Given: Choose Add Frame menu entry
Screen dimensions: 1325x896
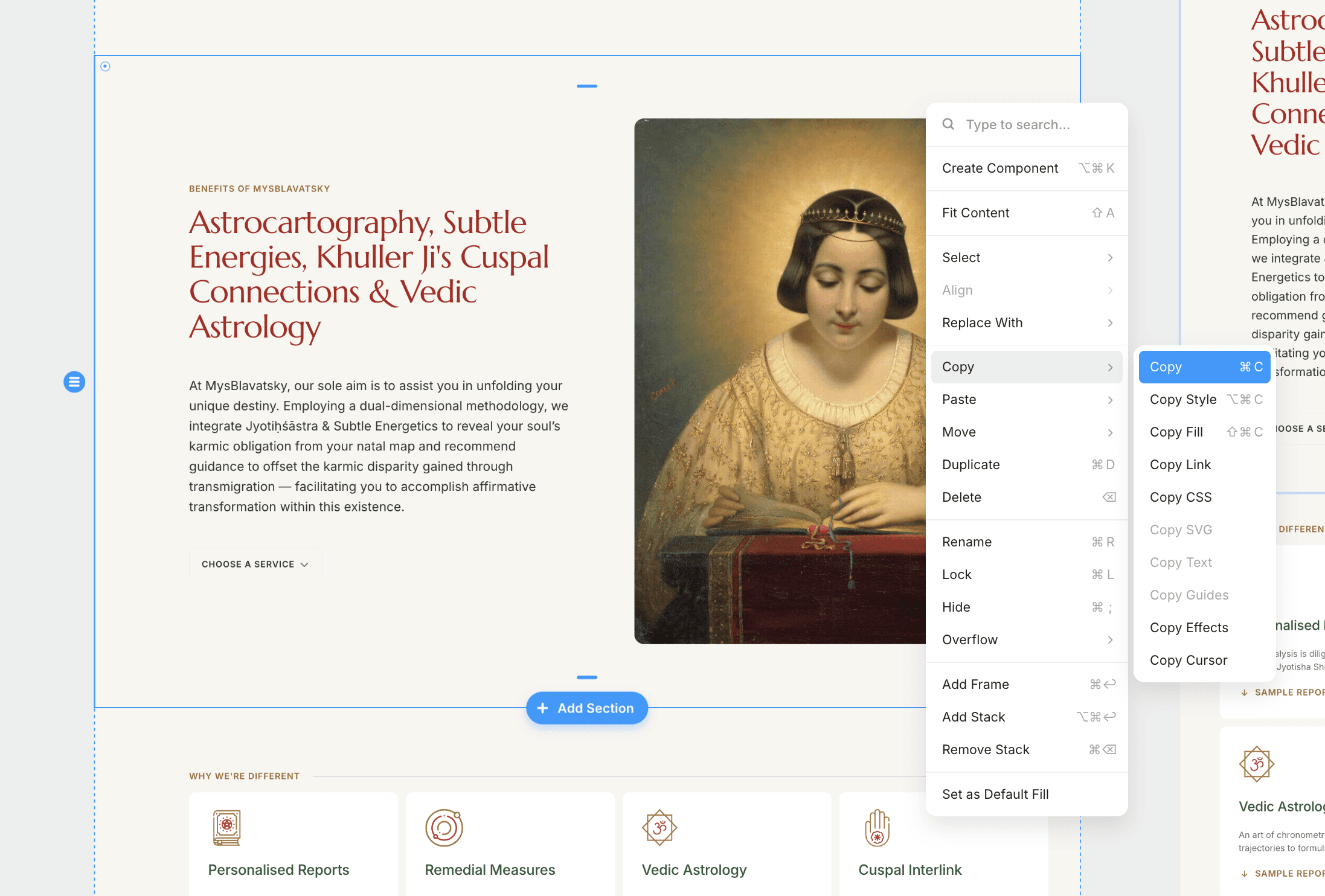Looking at the screenshot, I should pos(1027,685).
